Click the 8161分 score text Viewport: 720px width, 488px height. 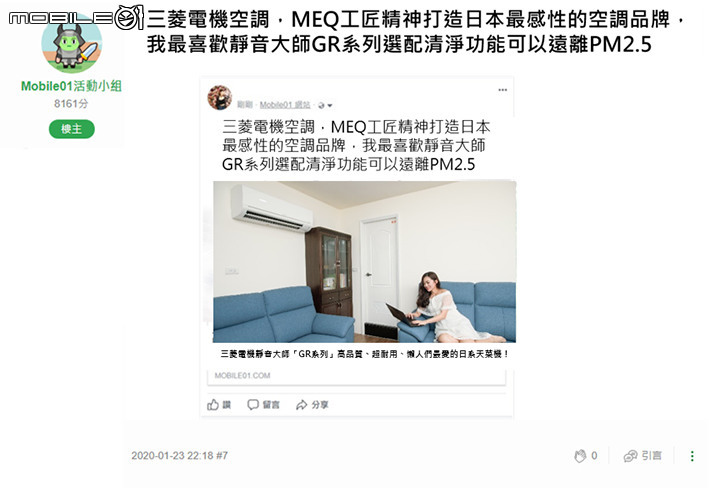(71, 104)
